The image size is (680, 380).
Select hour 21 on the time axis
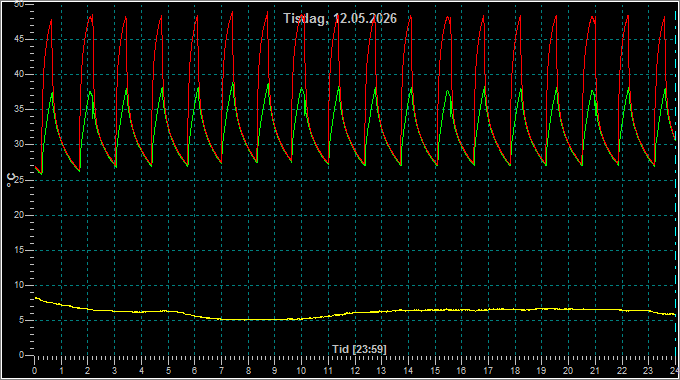coord(595,371)
